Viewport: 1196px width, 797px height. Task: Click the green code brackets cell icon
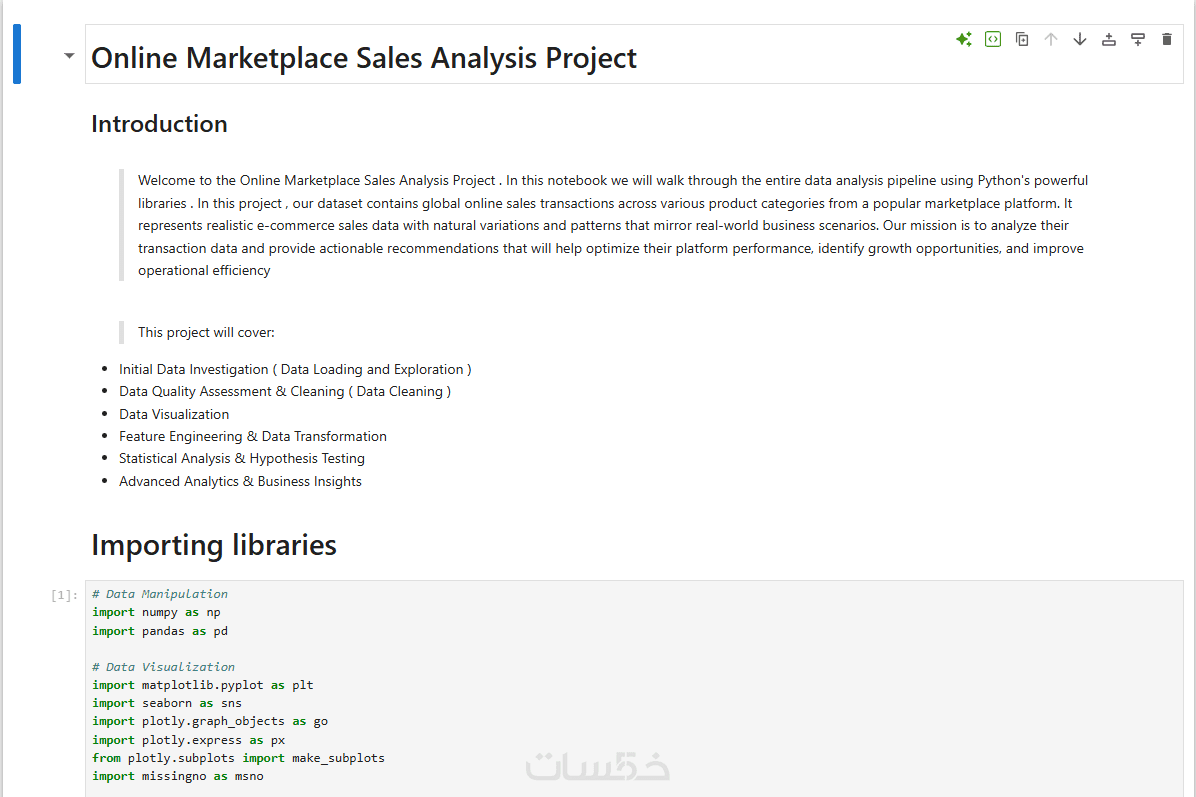click(993, 39)
